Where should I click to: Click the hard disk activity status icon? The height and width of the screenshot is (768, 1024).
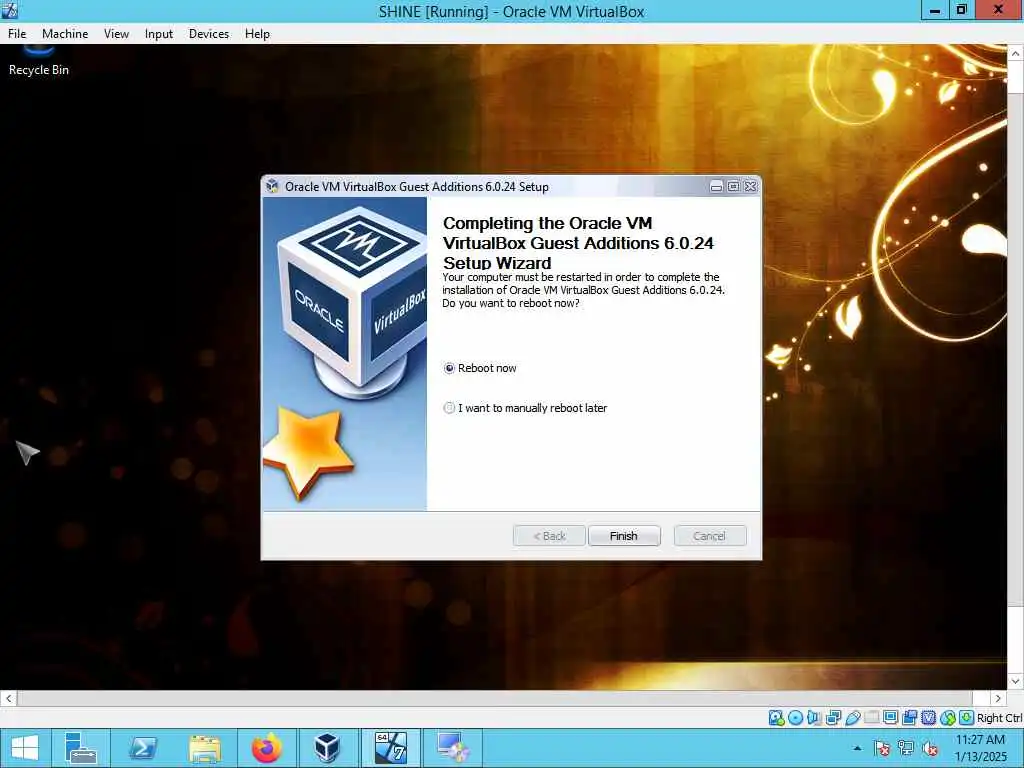tap(776, 718)
